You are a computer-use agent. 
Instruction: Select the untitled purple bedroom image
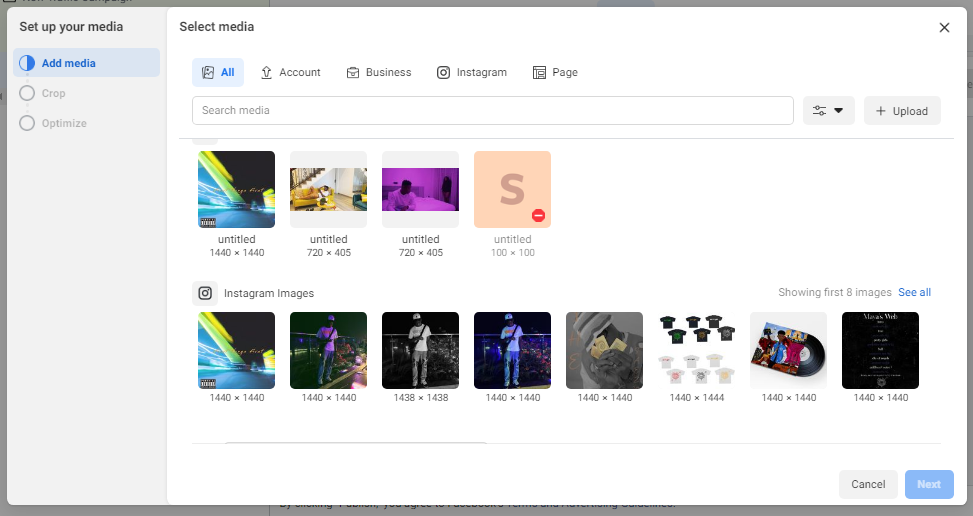click(420, 189)
